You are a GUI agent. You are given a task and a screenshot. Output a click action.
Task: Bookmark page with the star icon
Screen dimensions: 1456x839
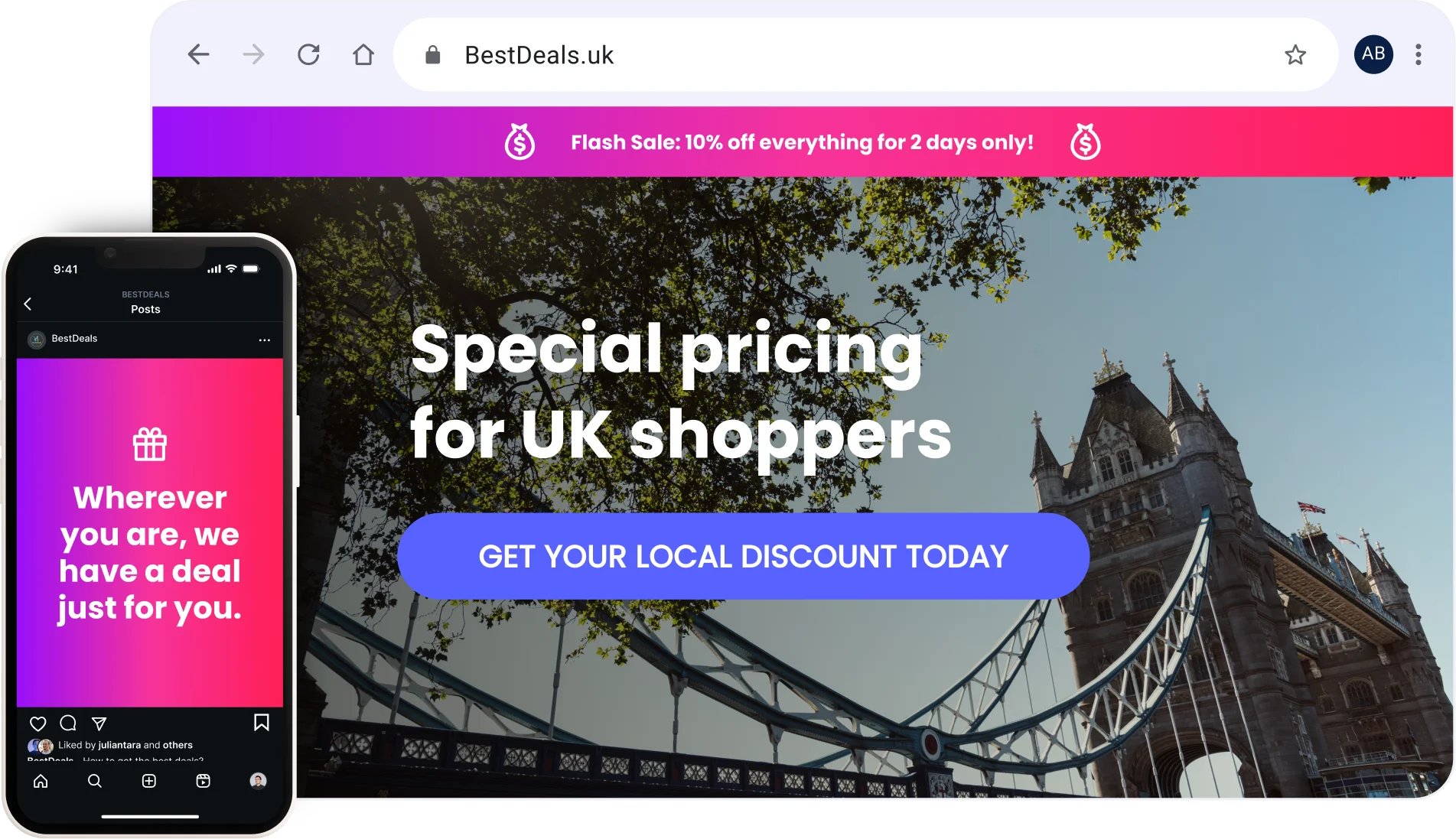tap(1295, 54)
